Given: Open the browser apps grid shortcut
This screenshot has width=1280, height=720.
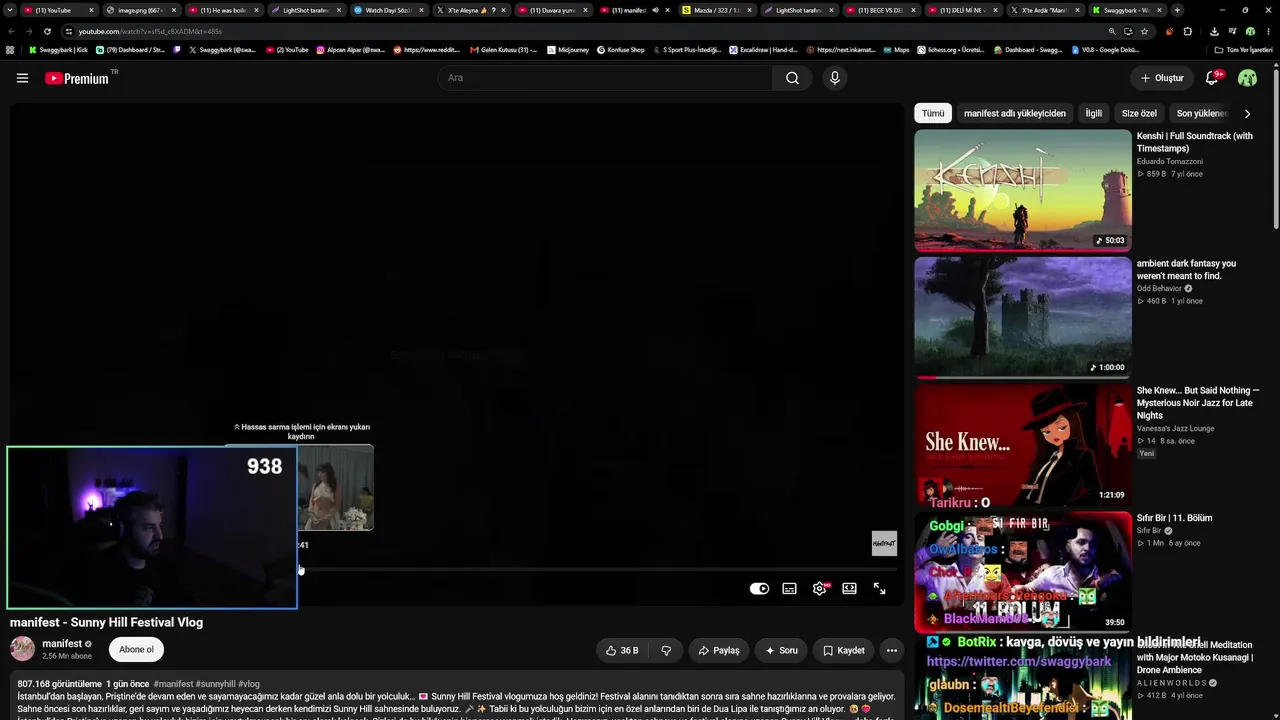Looking at the screenshot, I should tap(10, 49).
